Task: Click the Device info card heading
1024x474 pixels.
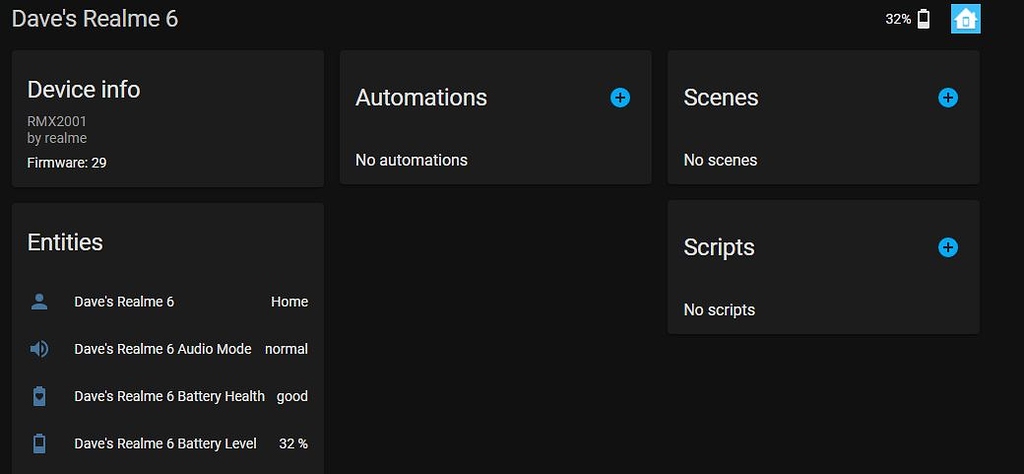Action: pos(83,89)
